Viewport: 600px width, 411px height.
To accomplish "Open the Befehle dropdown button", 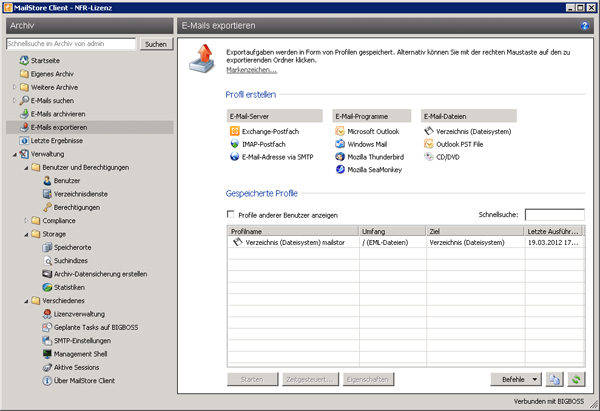I will click(x=516, y=379).
